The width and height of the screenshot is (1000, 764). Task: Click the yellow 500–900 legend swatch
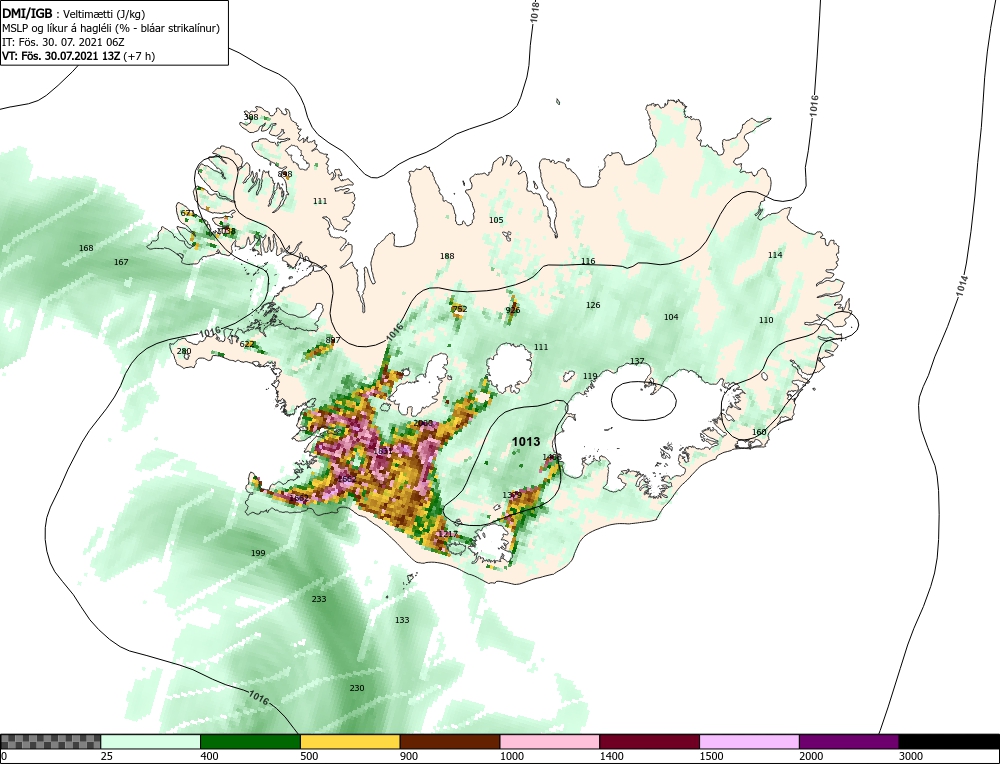350,741
